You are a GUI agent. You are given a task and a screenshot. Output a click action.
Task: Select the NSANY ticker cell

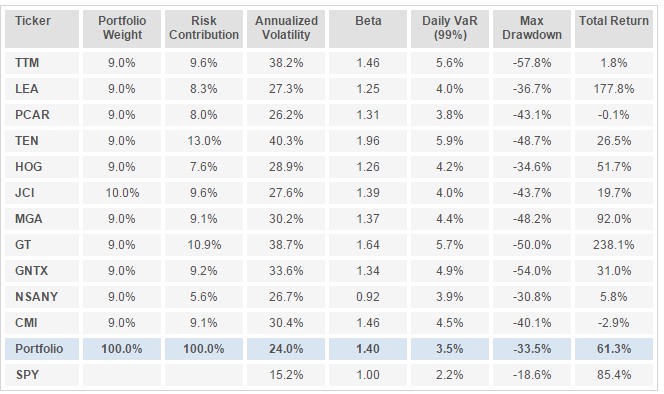pos(42,297)
